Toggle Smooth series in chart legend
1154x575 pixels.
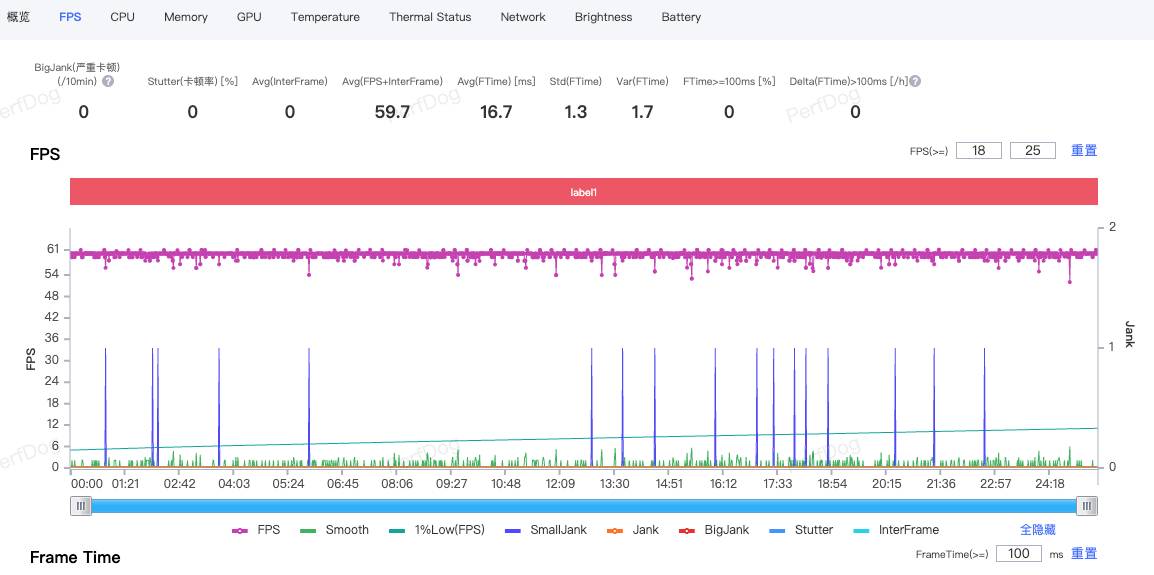click(334, 530)
